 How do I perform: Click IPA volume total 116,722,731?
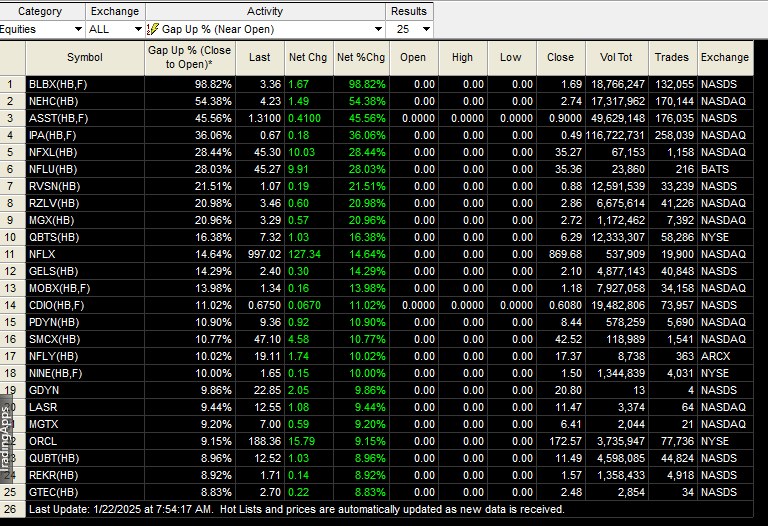pyautogui.click(x=616, y=135)
